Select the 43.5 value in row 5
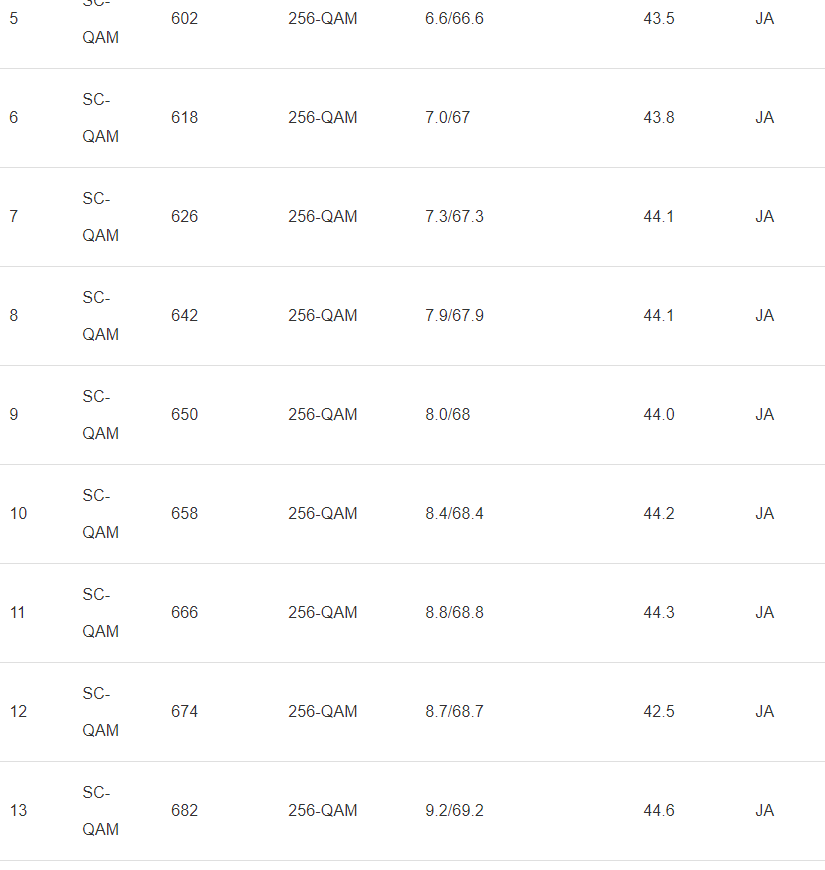825x870 pixels. point(658,19)
